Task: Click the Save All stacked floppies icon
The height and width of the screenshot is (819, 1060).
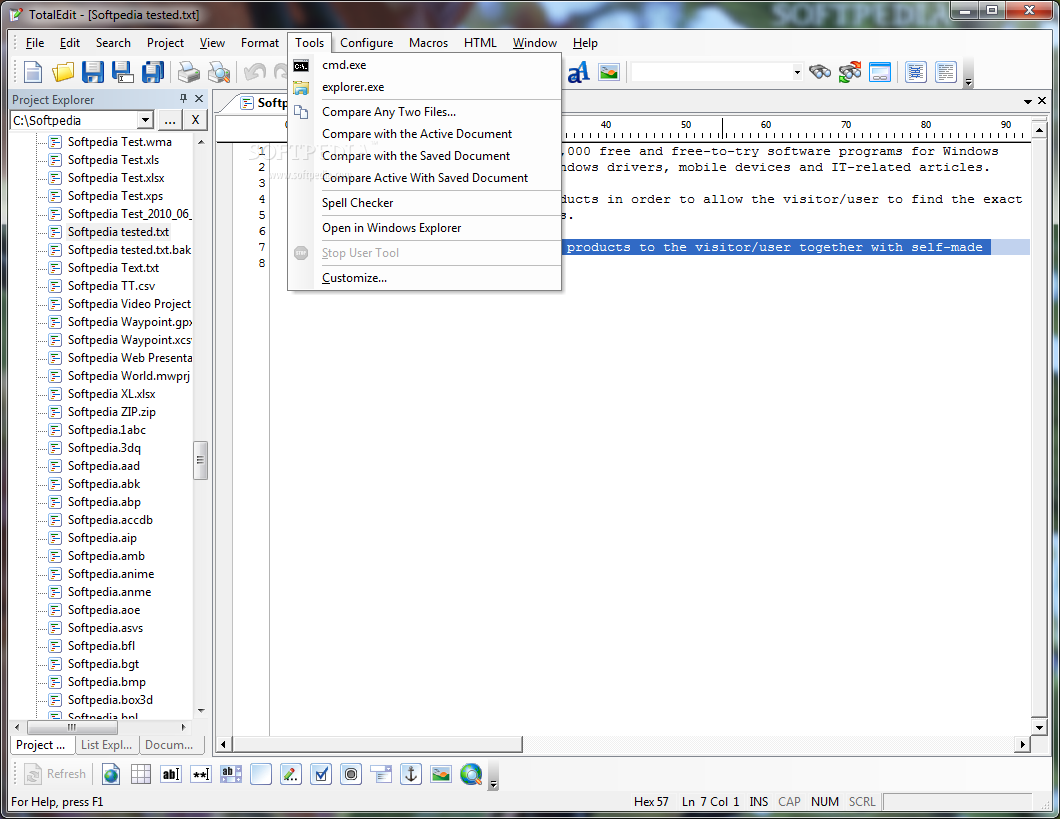Action: pyautogui.click(x=152, y=72)
